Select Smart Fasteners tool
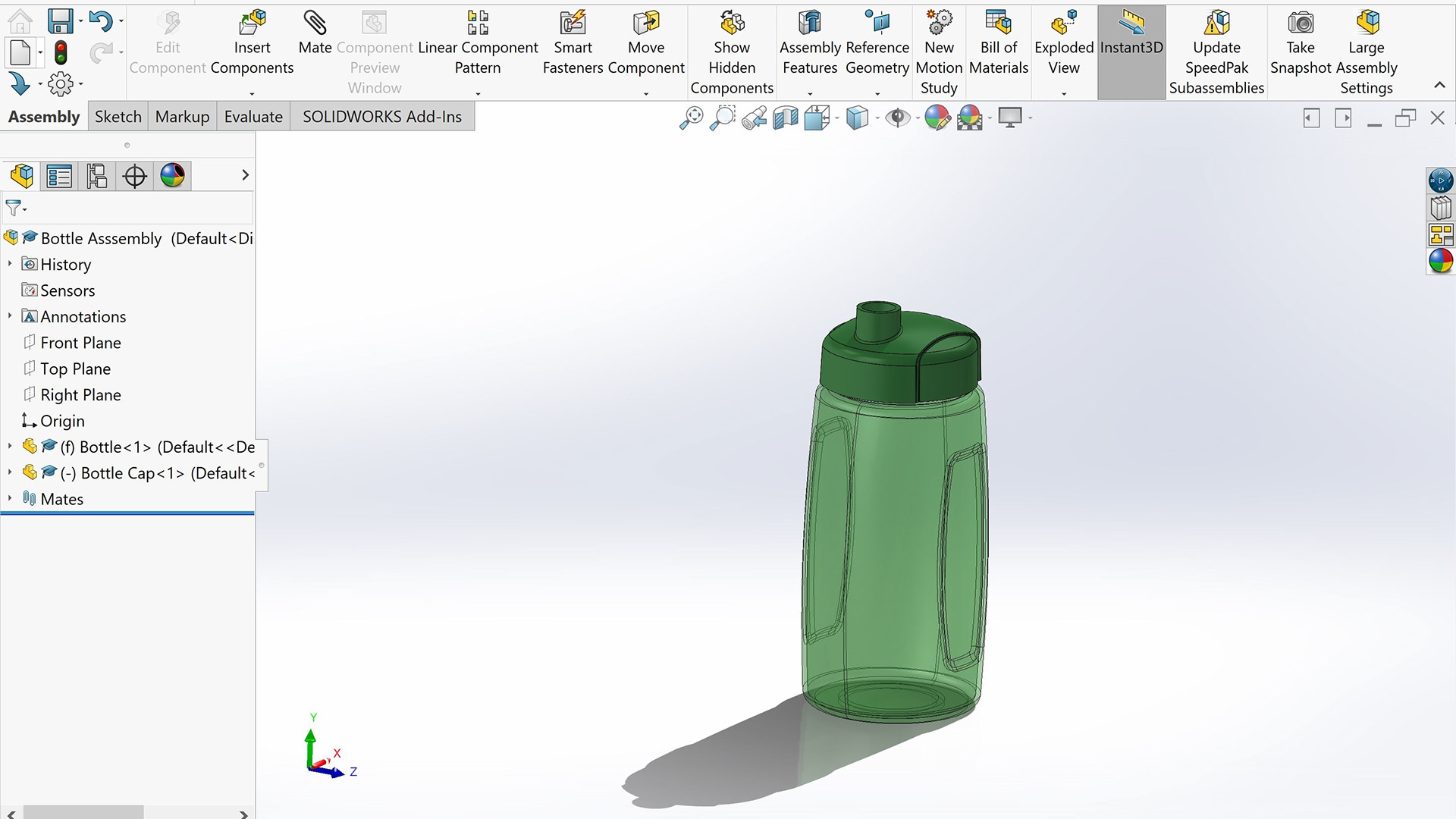Image resolution: width=1456 pixels, height=819 pixels. click(x=573, y=24)
